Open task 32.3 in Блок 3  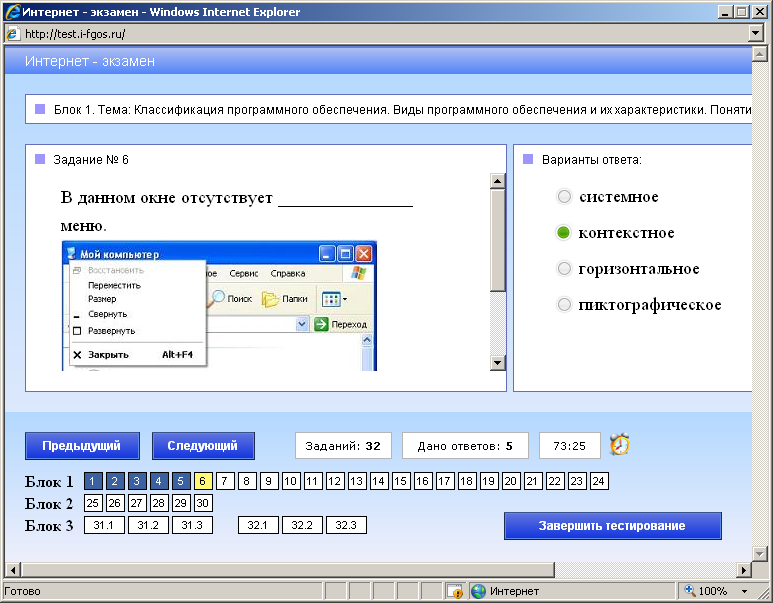click(346, 525)
